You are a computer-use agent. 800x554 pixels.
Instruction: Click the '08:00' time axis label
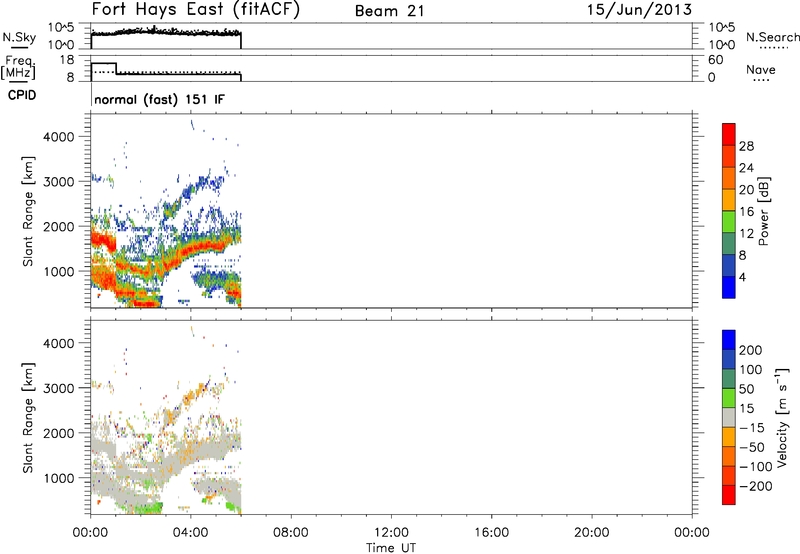291,533
